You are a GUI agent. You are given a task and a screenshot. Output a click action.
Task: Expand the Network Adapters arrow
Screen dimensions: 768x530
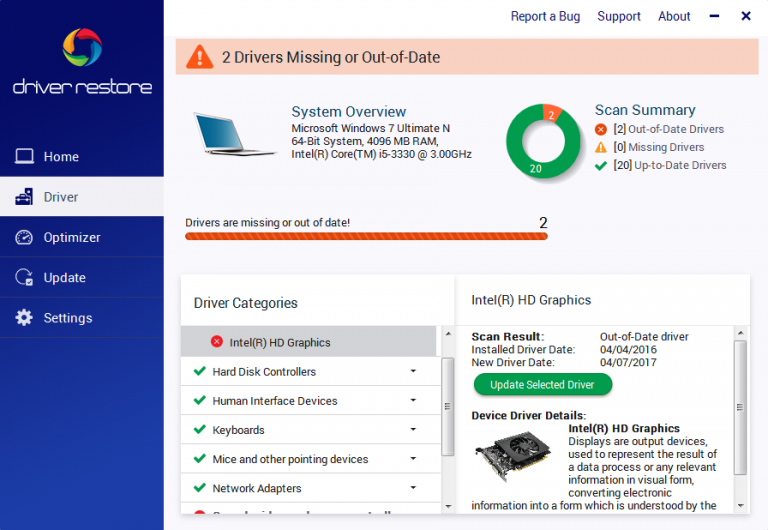413,488
